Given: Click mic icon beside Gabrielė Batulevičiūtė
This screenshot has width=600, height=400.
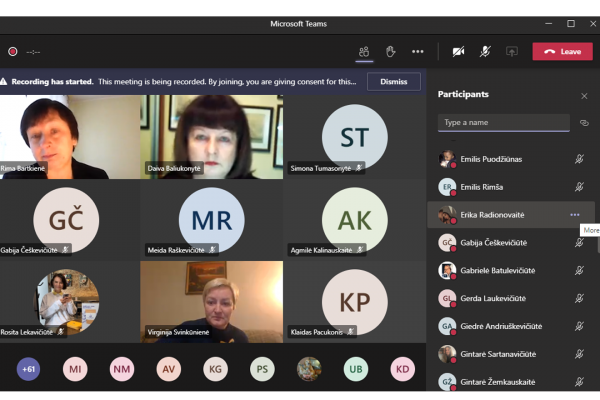Looking at the screenshot, I should tap(579, 271).
